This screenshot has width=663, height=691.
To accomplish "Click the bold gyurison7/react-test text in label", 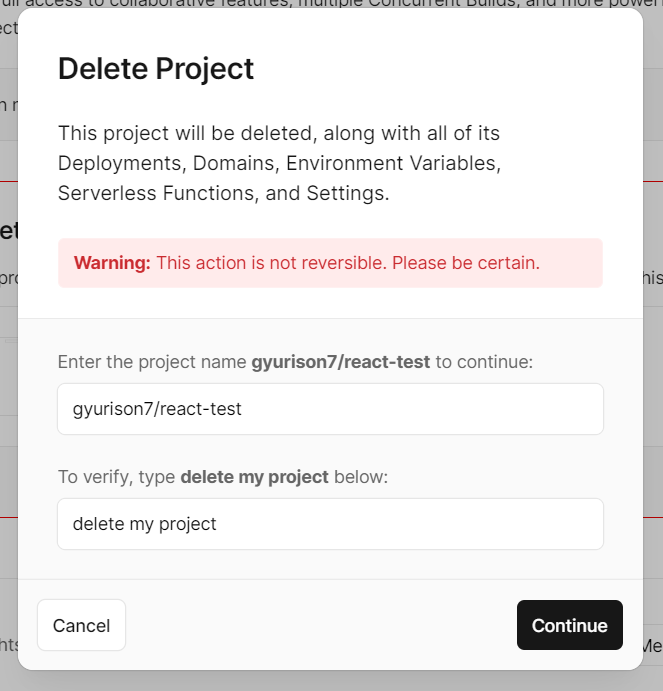I will 342,361.
